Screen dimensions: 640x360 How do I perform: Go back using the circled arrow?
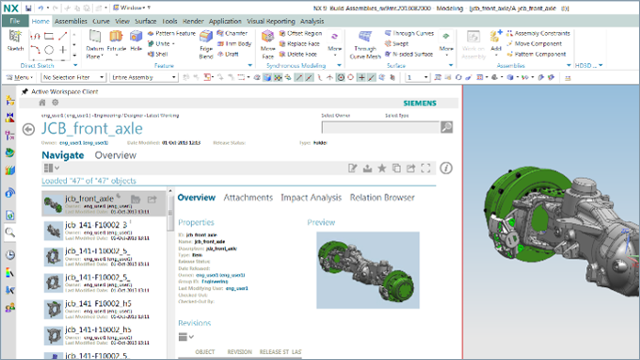[x=28, y=129]
